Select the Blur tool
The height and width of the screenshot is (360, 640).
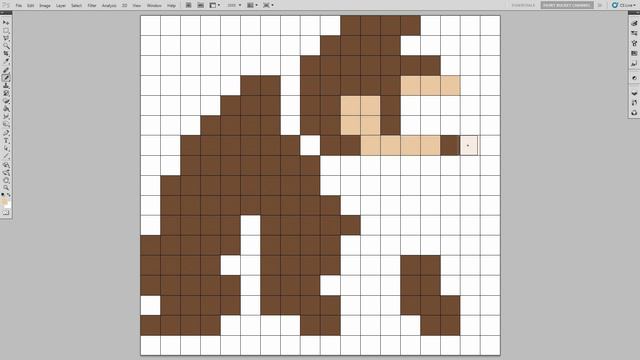[6, 116]
